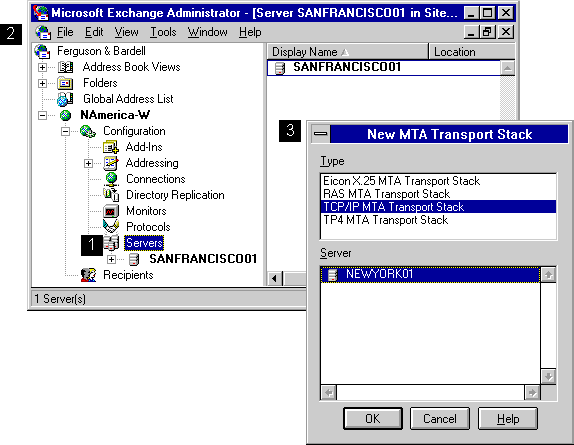Click the document icon beside File menu
This screenshot has width=574, height=445.
tap(43, 33)
